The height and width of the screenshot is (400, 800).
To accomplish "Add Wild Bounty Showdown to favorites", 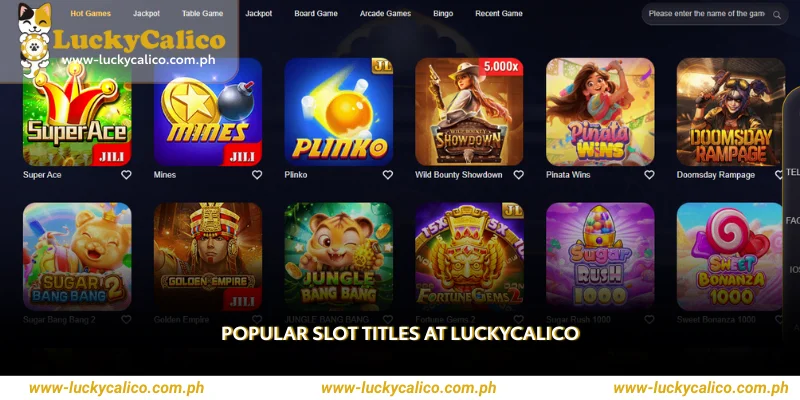I will click(518, 174).
